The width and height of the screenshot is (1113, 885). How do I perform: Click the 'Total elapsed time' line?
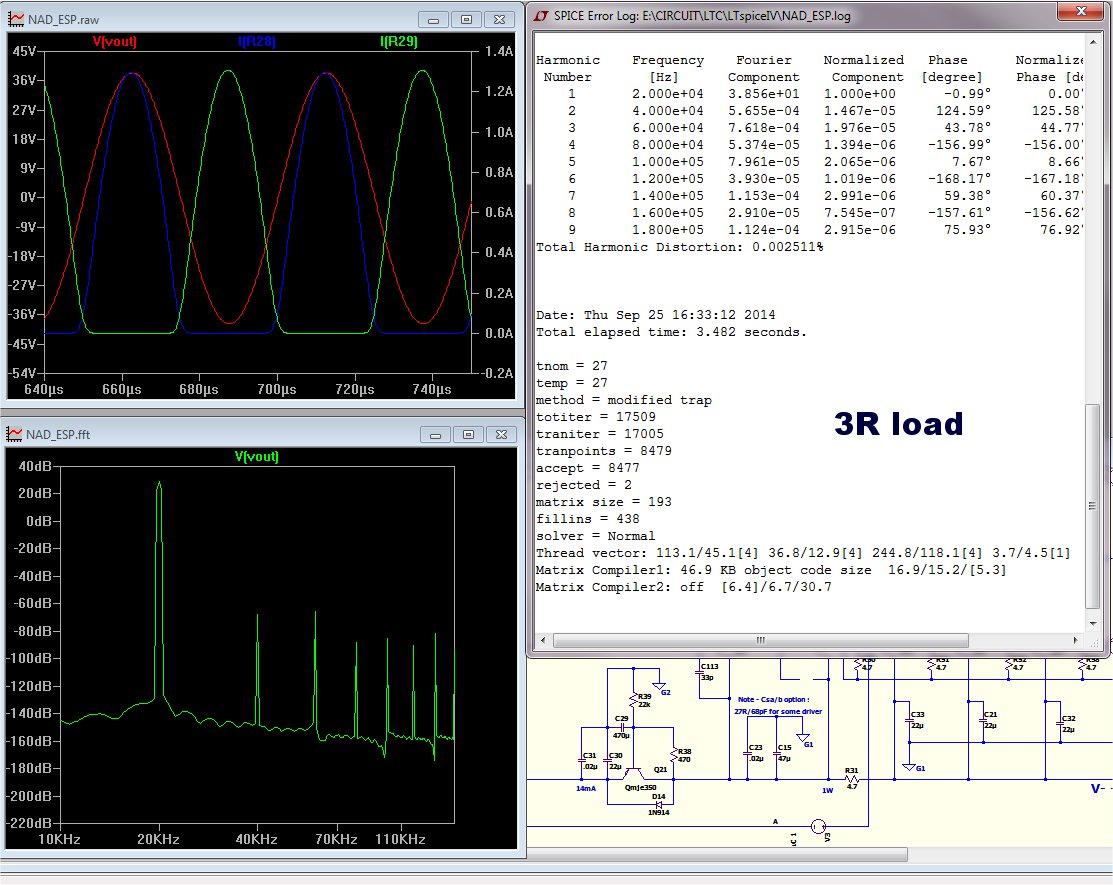click(x=671, y=332)
